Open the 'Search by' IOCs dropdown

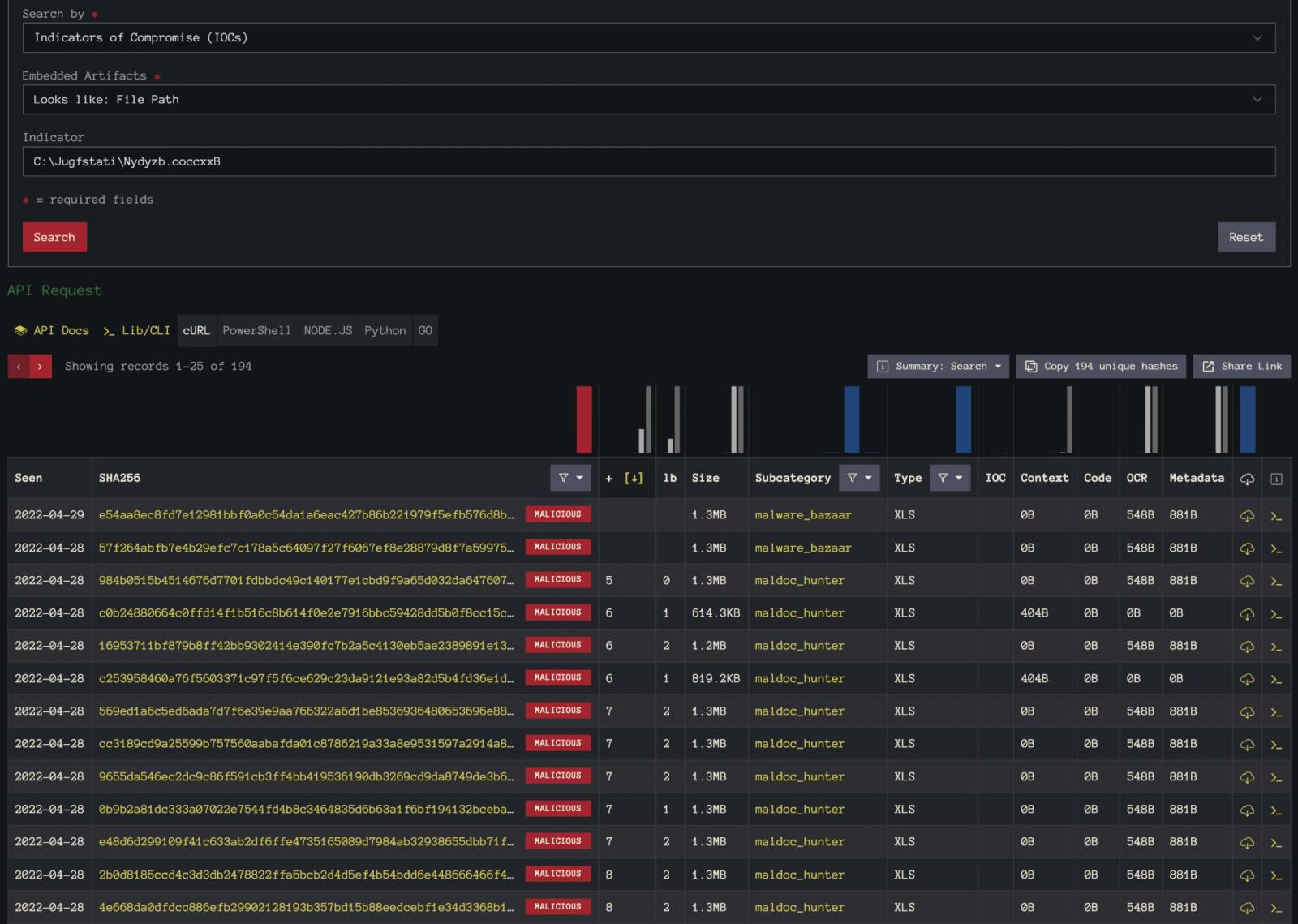649,37
